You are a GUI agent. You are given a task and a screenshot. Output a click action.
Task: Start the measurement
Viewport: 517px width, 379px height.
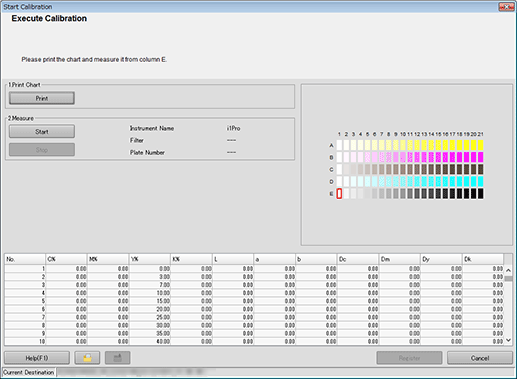[x=42, y=132]
